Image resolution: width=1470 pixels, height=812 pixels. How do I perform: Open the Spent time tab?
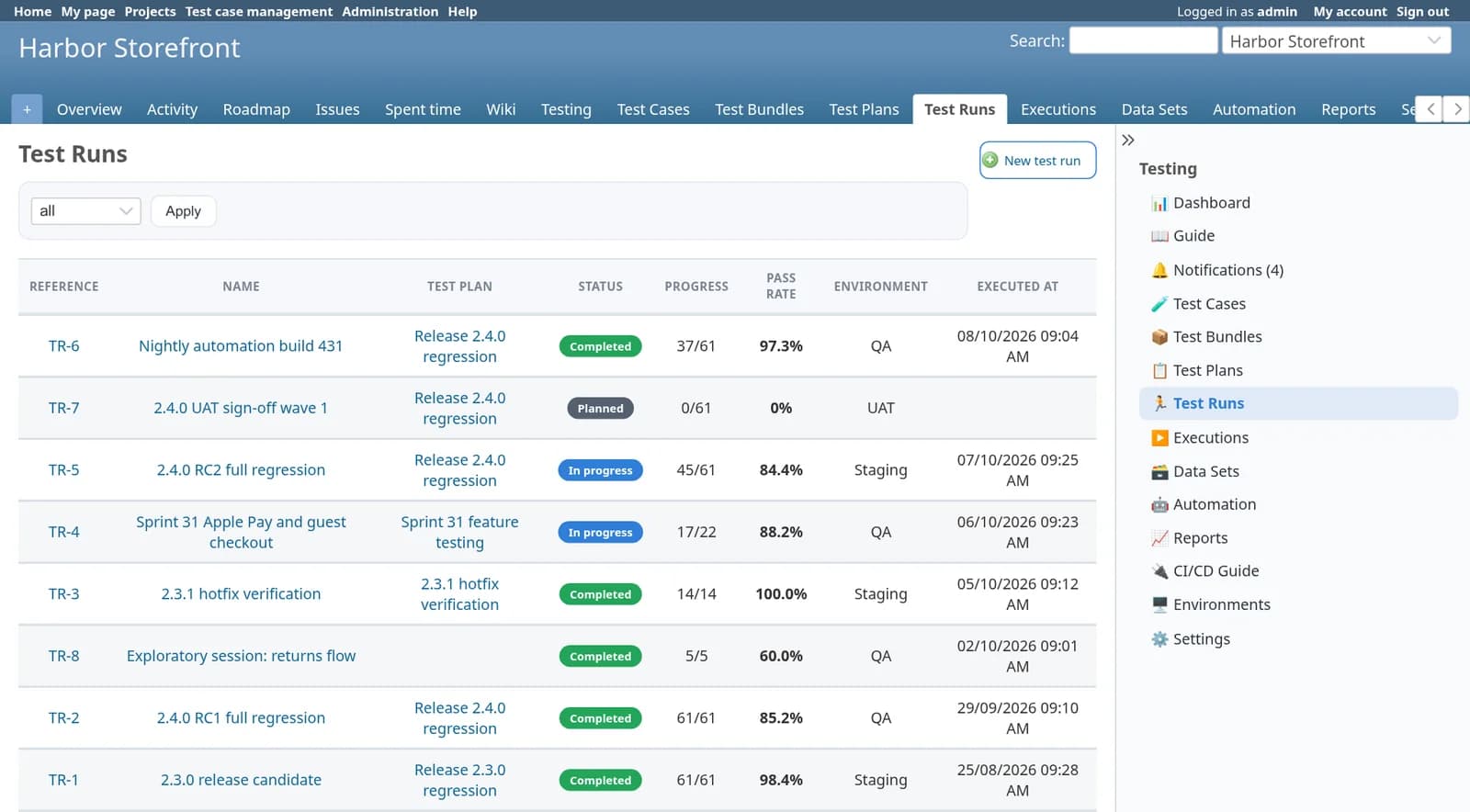point(423,109)
